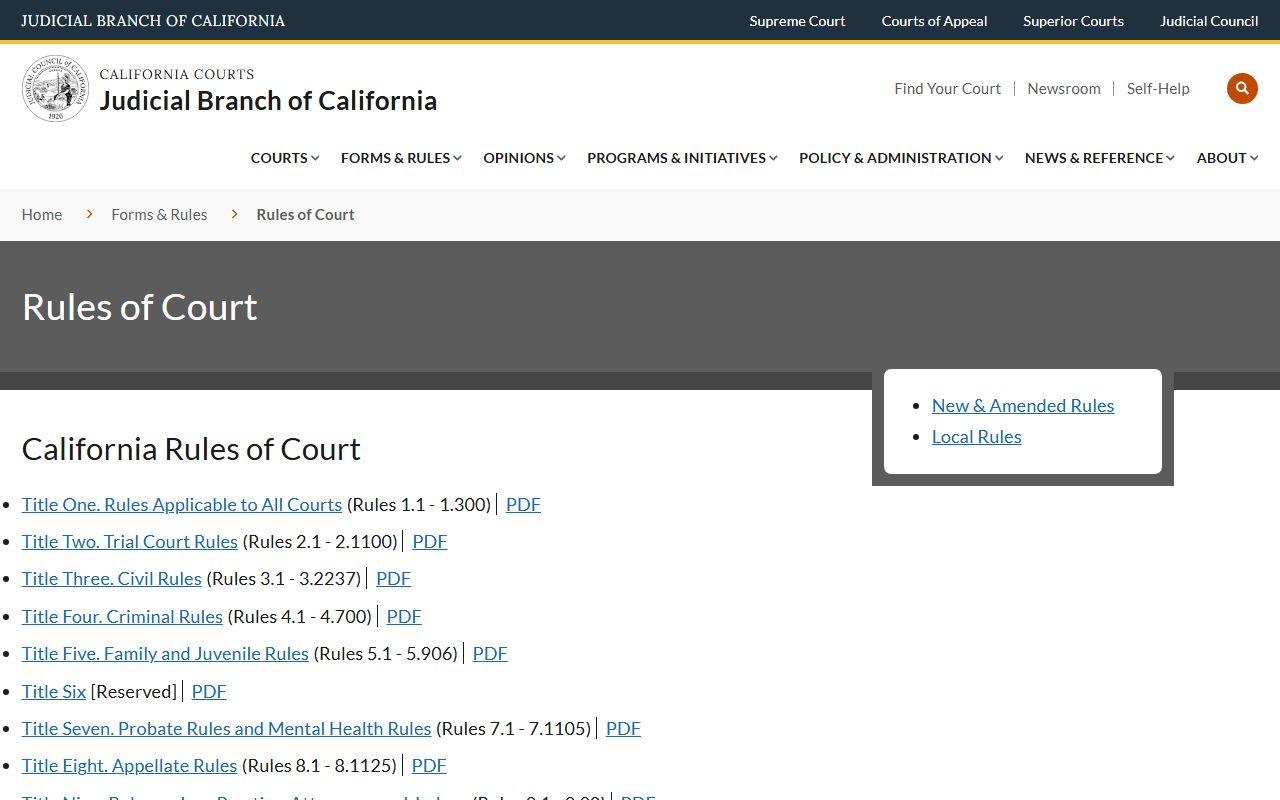The height and width of the screenshot is (800, 1280).
Task: Open Title Four. Criminal Rules
Action: pyautogui.click(x=122, y=616)
